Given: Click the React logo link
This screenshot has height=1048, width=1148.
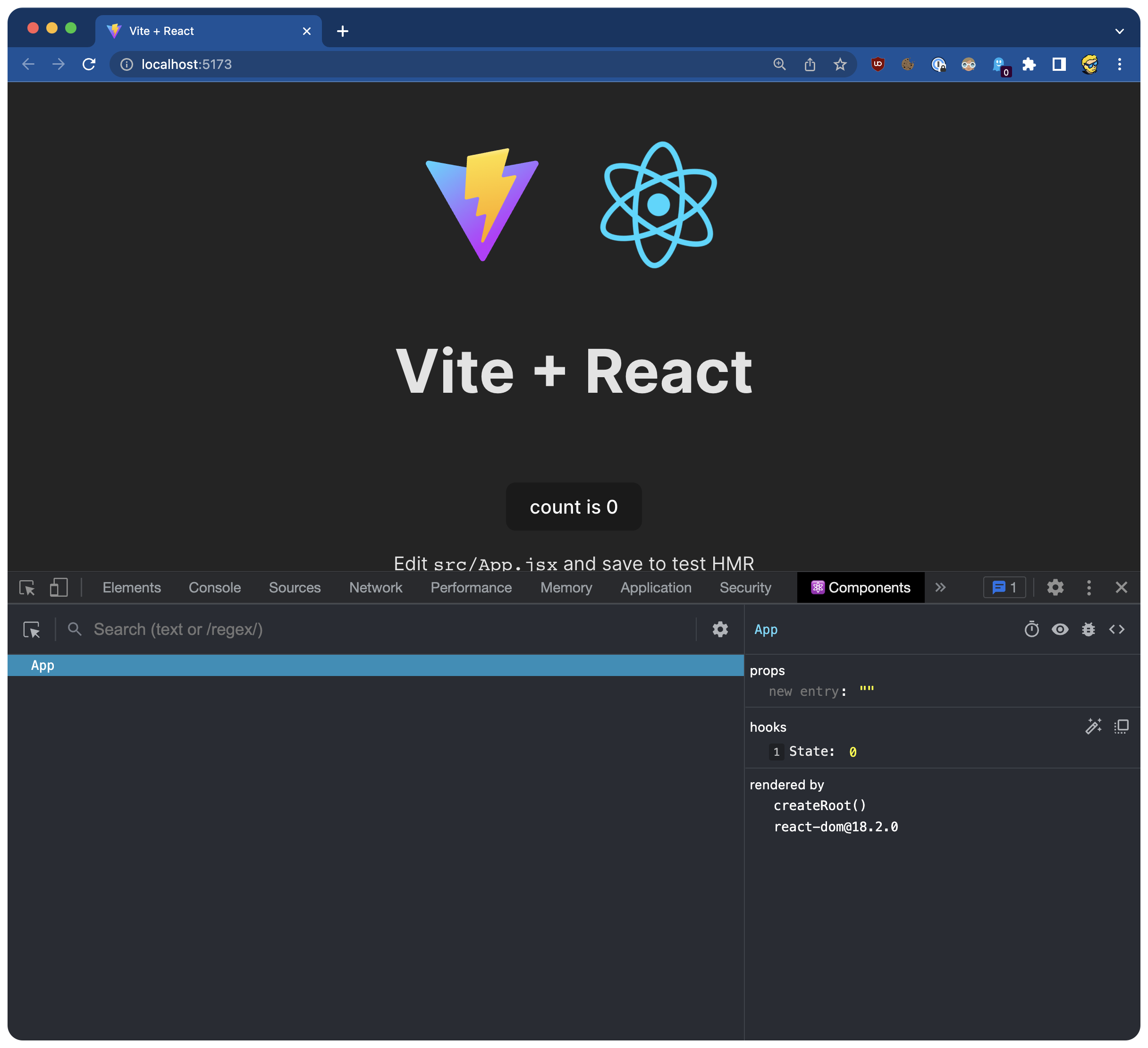Looking at the screenshot, I should coord(658,205).
